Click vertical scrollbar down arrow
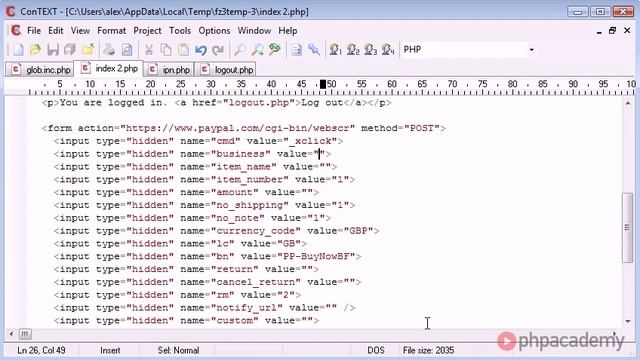This screenshot has width=640, height=360. pyautogui.click(x=628, y=321)
